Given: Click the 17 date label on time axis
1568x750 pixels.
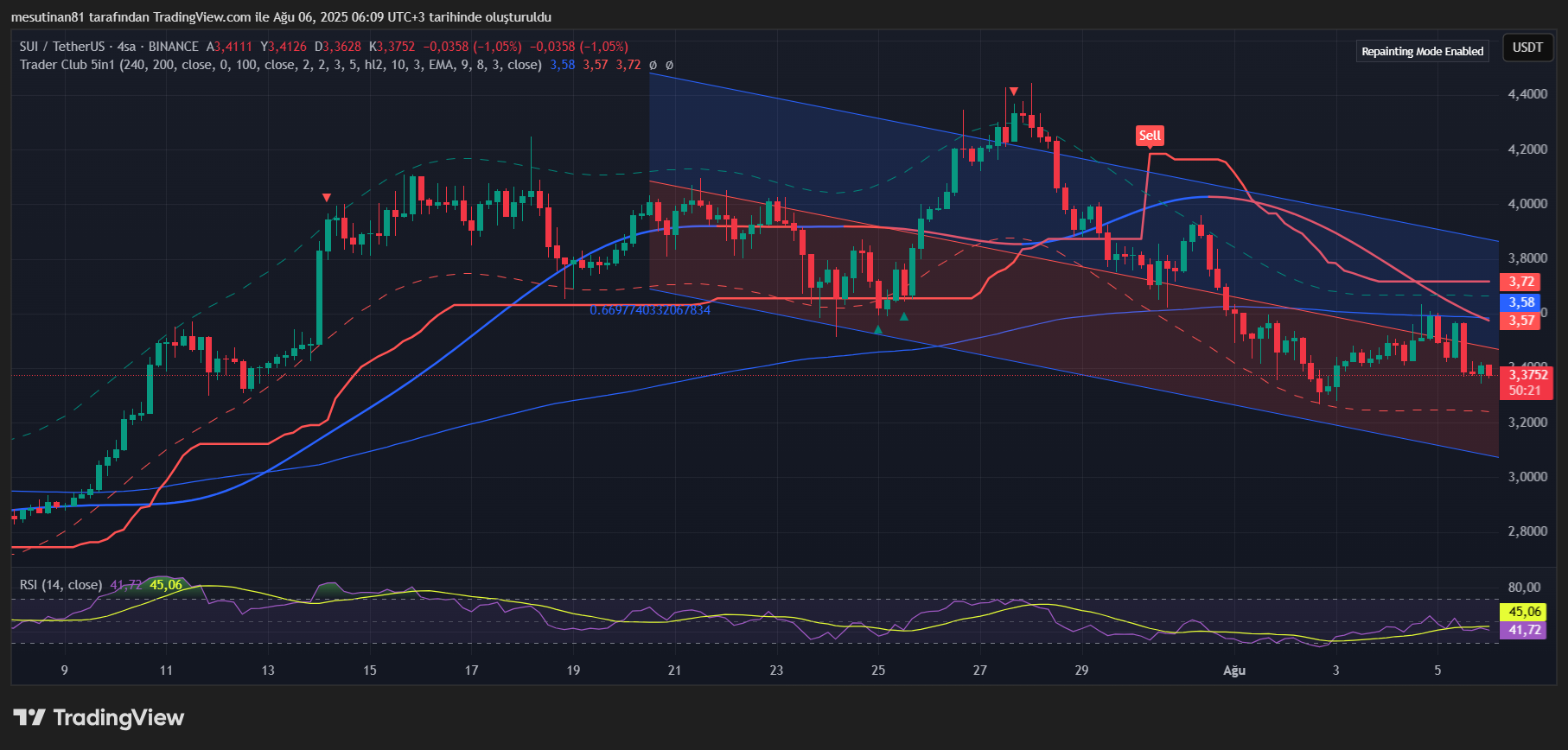Looking at the screenshot, I should pos(471,671).
